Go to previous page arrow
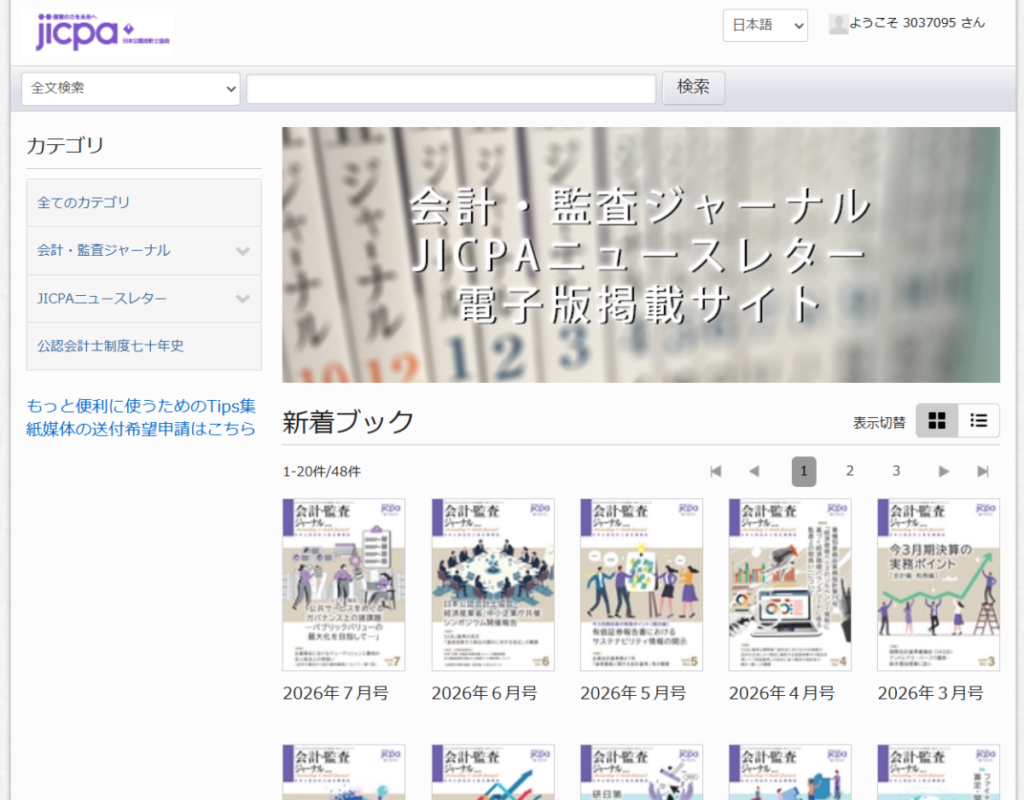Screen dimensions: 1024x800 click(x=754, y=472)
